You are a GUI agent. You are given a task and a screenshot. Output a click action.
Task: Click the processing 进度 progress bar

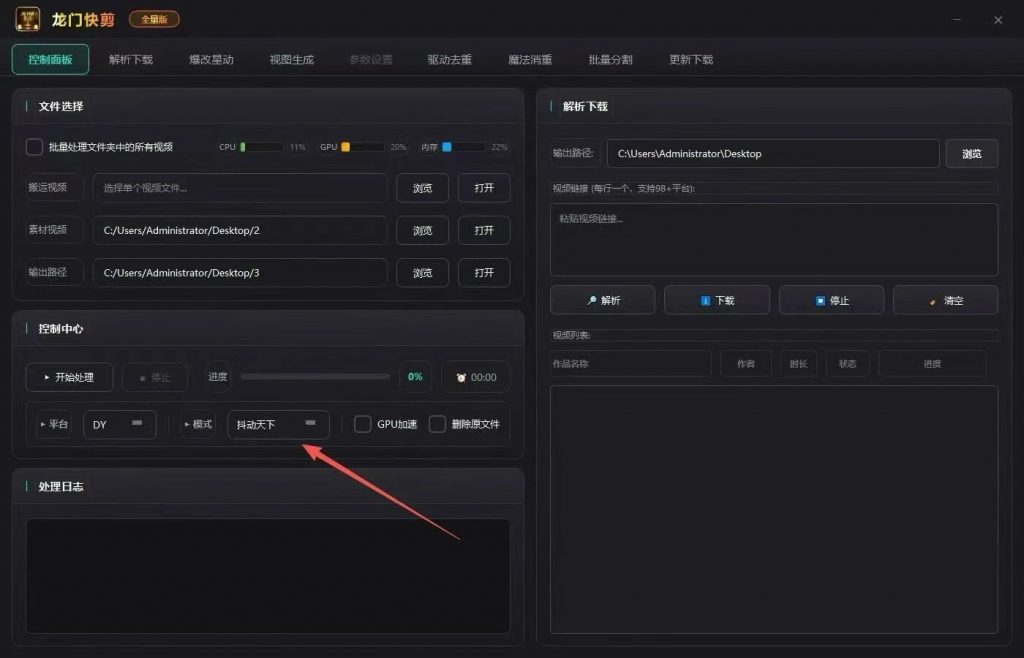[x=315, y=377]
